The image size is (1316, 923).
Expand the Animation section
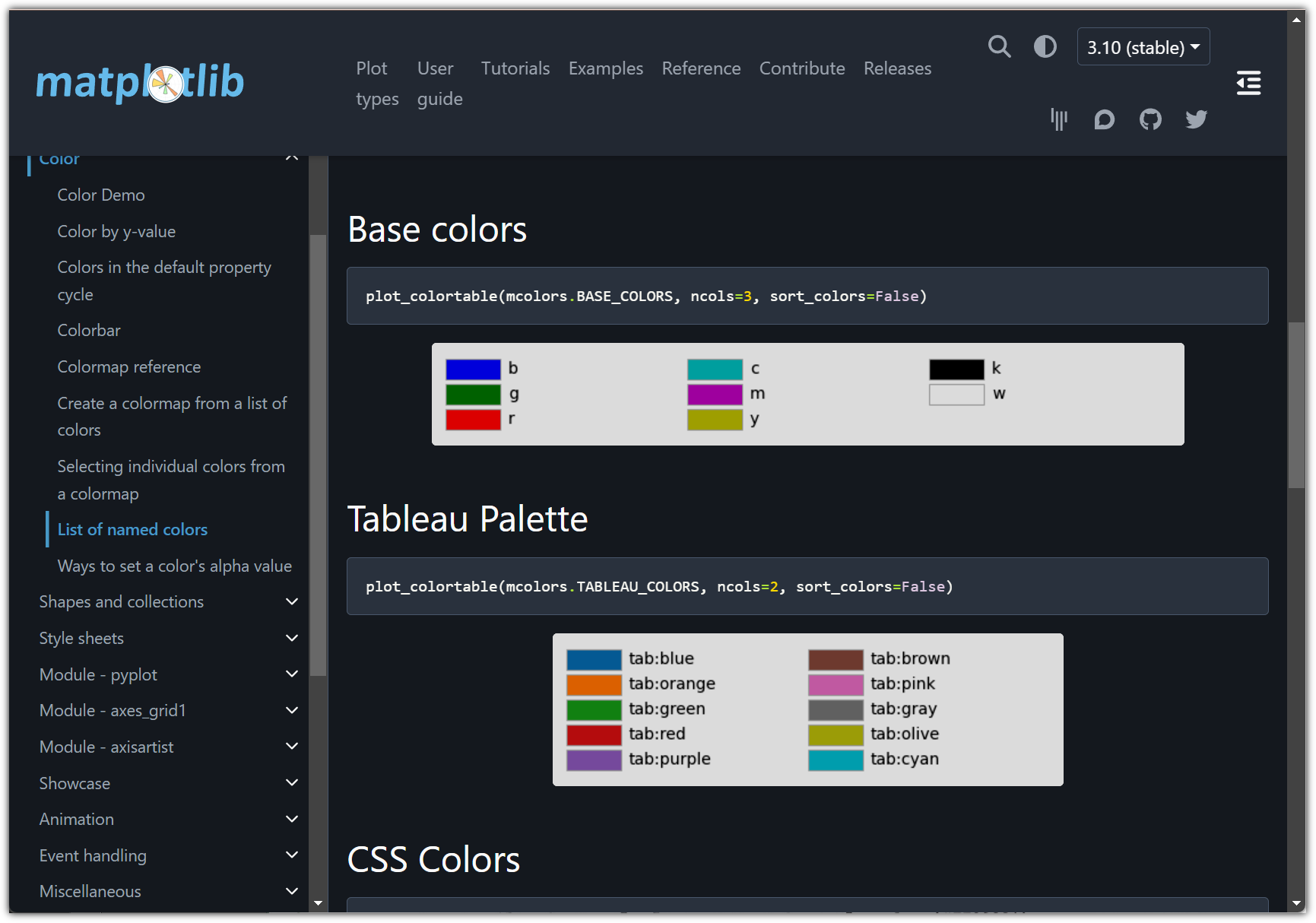(x=291, y=819)
